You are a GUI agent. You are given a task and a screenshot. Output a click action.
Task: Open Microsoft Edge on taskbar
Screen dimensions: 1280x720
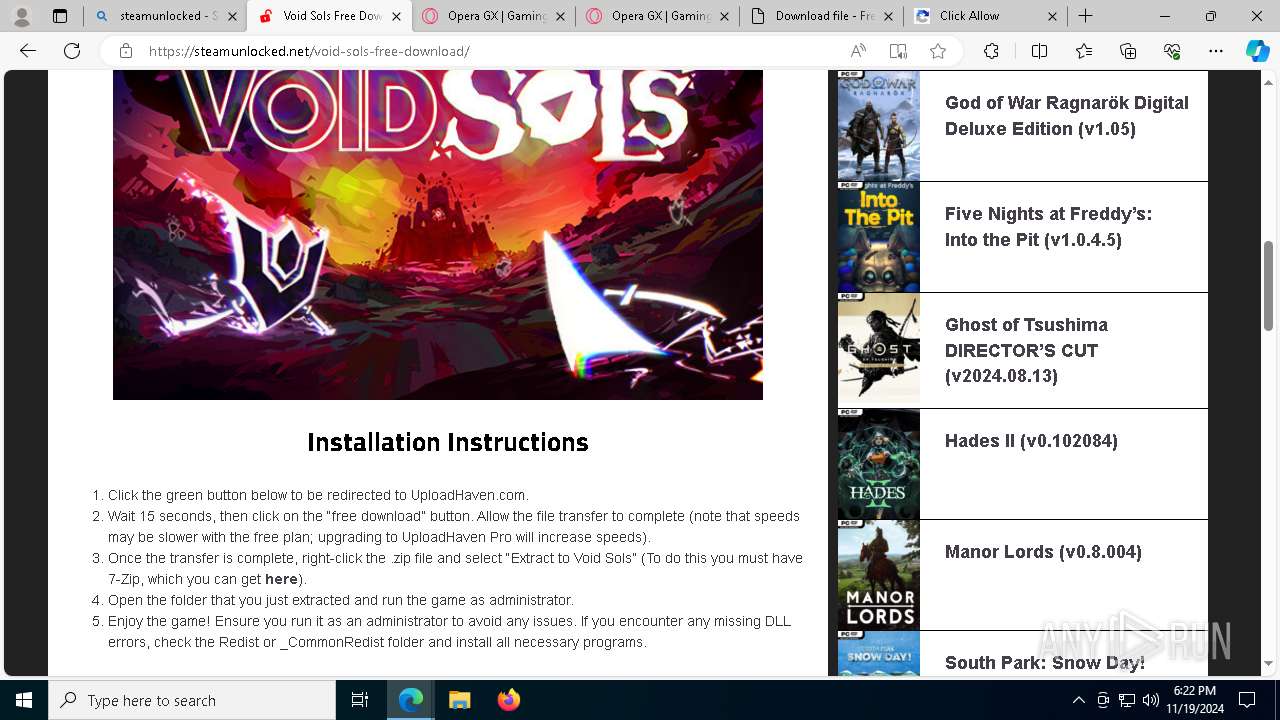[x=411, y=700]
